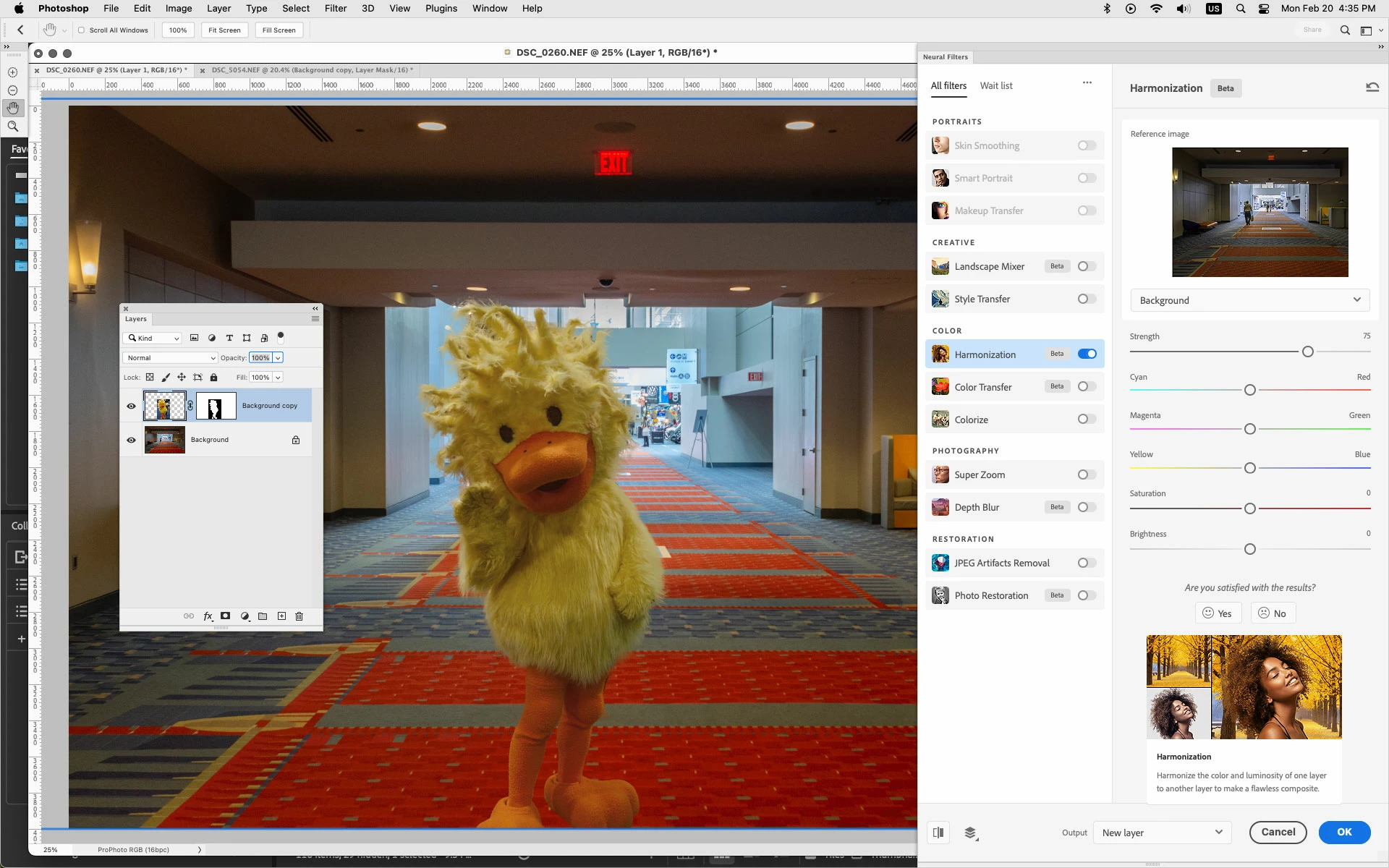This screenshot has height=868, width=1389.
Task: Expand the Output New layer dropdown
Action: [1161, 833]
